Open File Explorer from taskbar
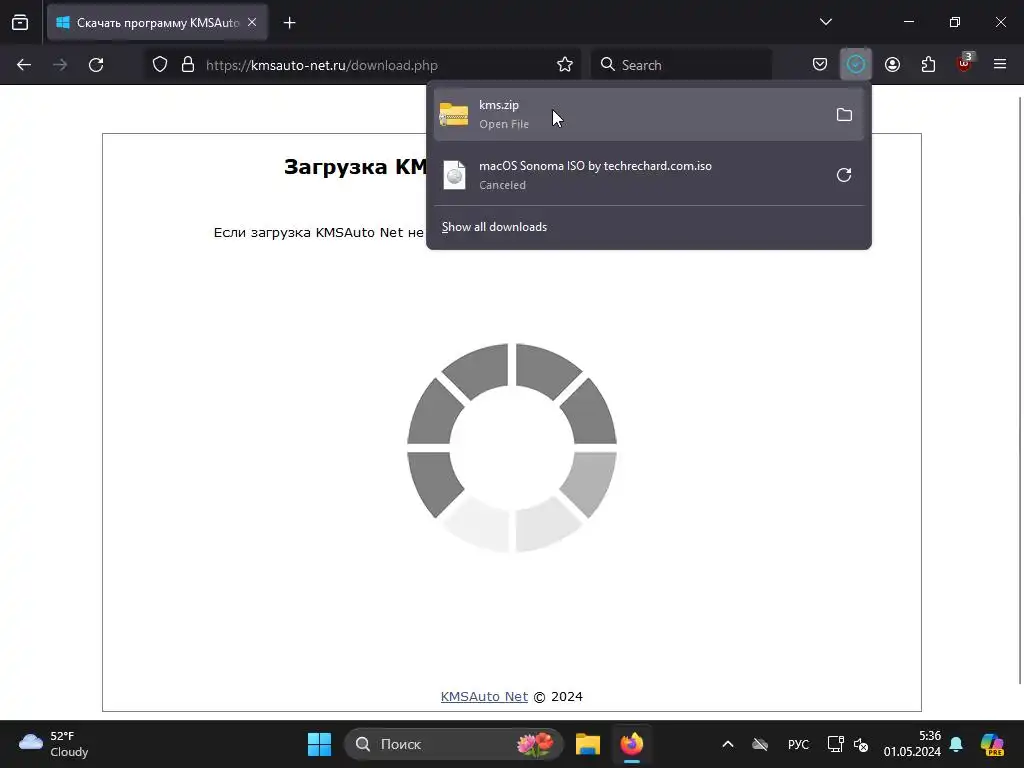This screenshot has width=1024, height=768. click(588, 744)
